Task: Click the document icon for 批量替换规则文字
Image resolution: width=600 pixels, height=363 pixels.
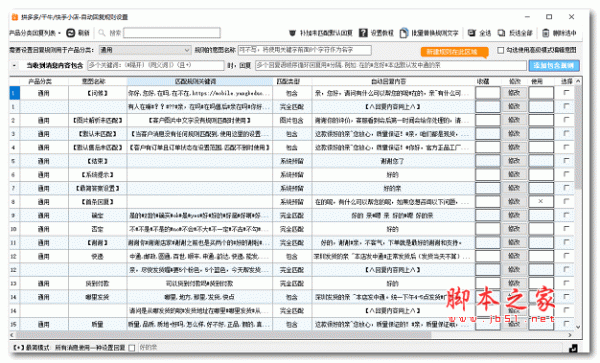Action: [x=404, y=33]
